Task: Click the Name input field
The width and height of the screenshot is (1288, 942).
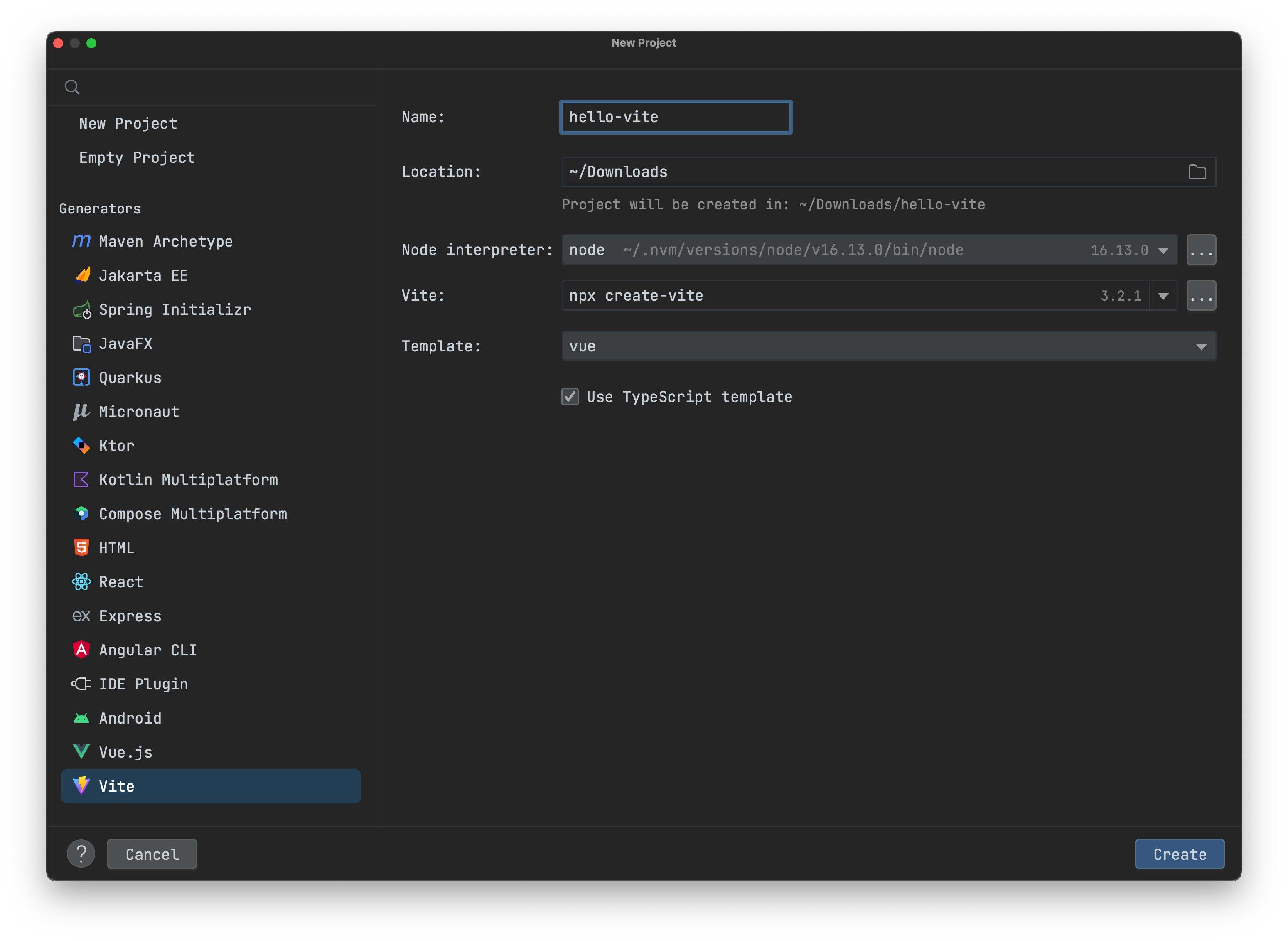Action: coord(676,117)
